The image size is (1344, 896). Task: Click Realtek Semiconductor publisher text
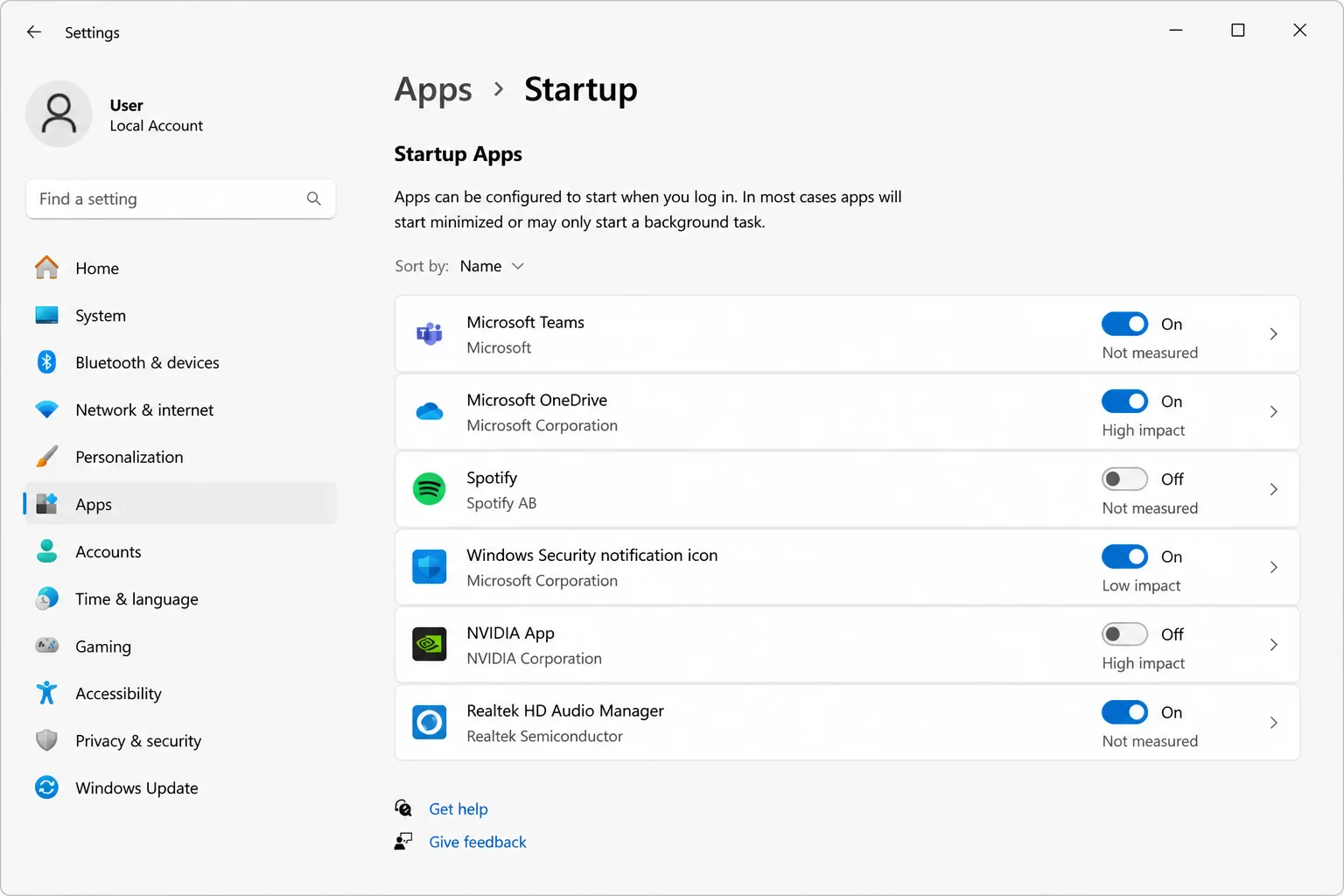click(x=545, y=736)
